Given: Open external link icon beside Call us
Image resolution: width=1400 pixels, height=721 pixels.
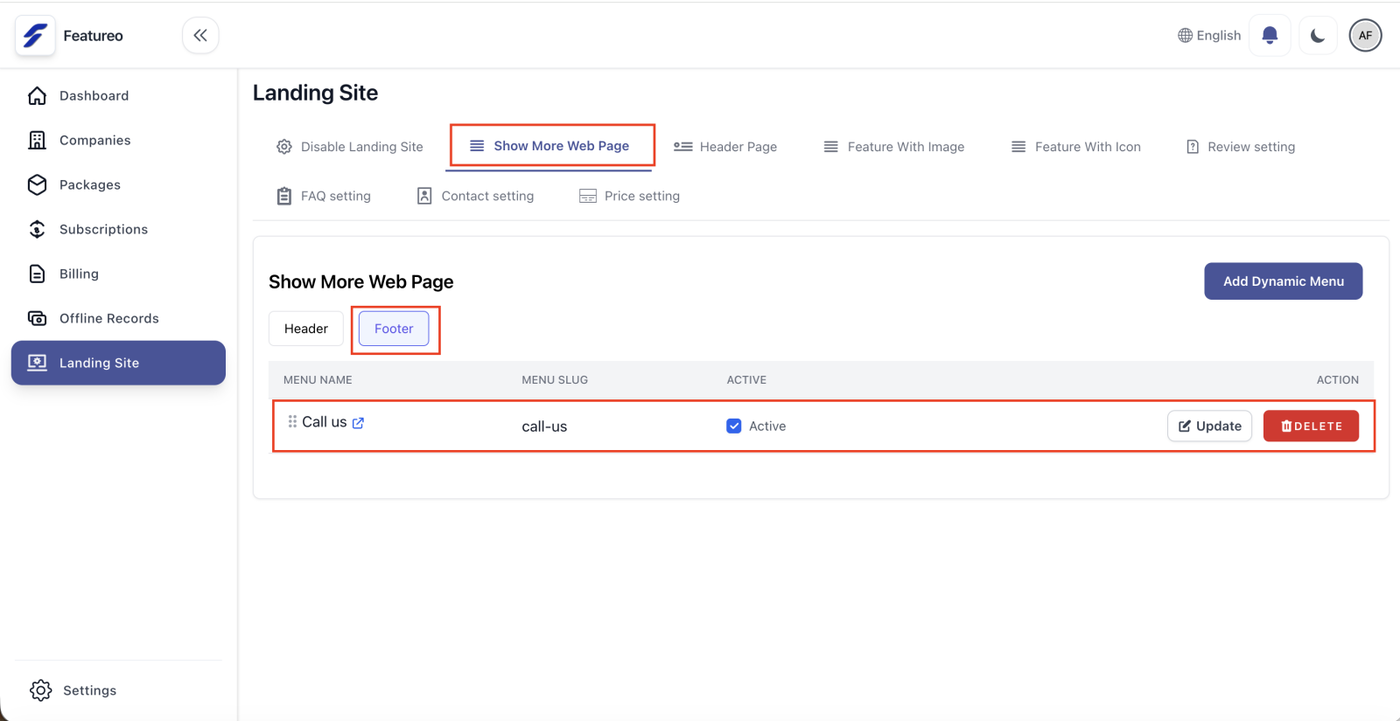Looking at the screenshot, I should 358,423.
